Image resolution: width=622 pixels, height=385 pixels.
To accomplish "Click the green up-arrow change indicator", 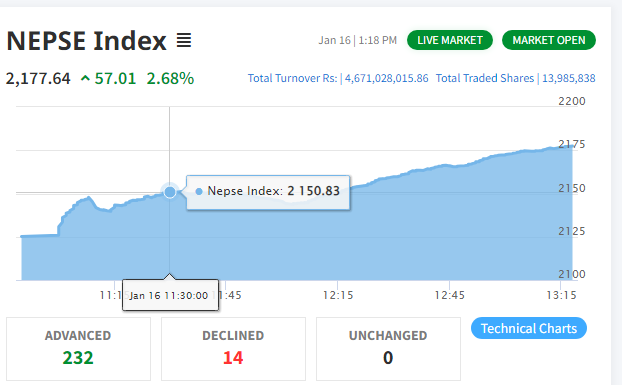I will pos(85,79).
